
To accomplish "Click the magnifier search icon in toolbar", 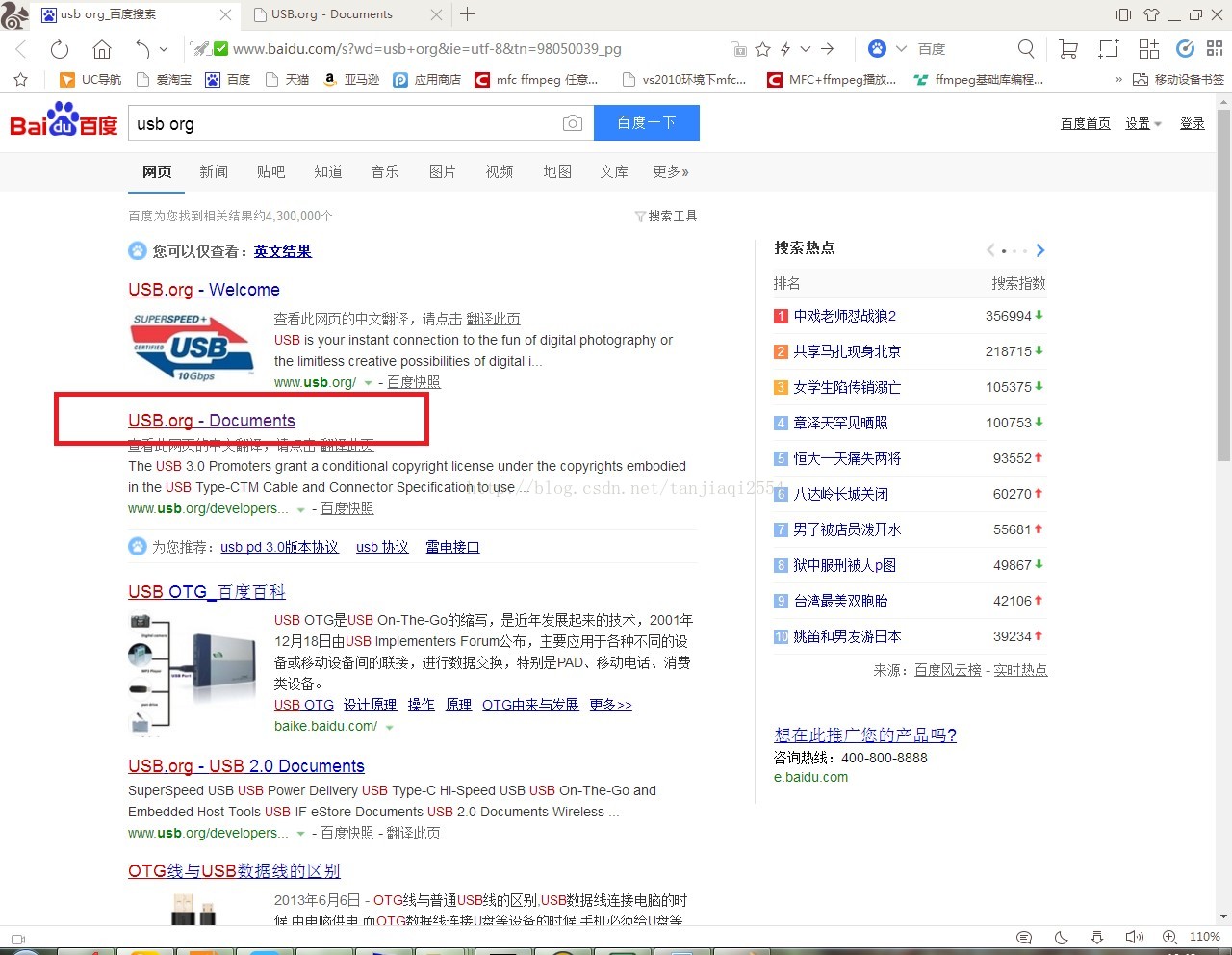I will tap(1026, 49).
